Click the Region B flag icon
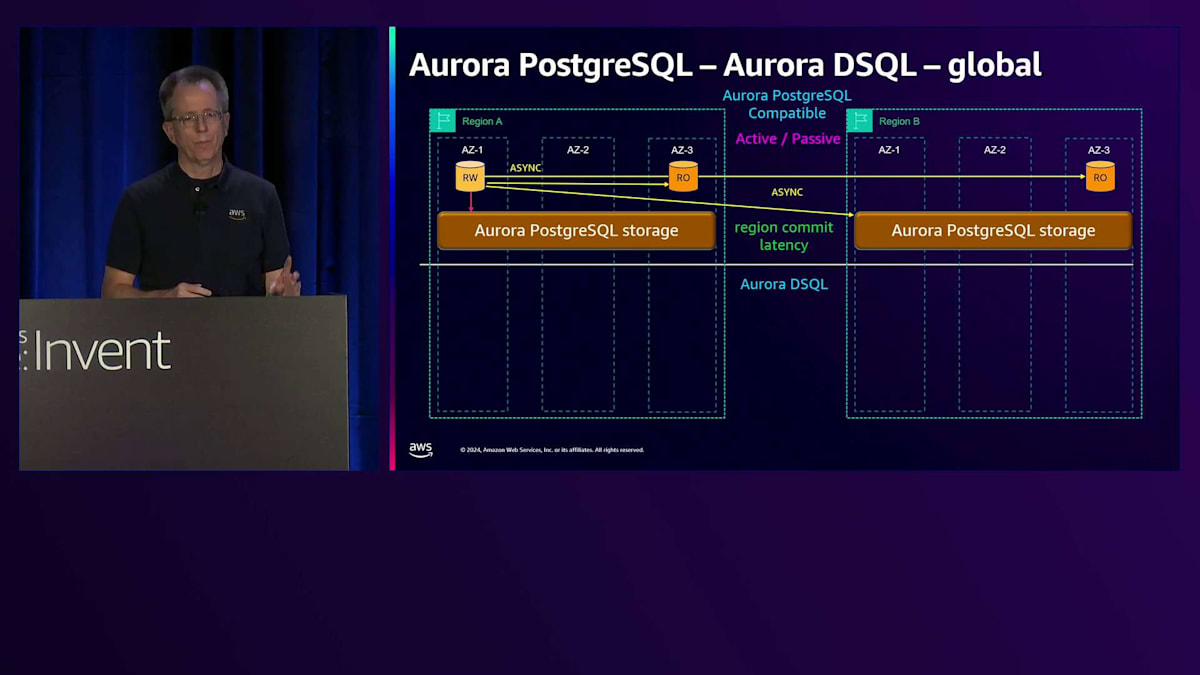Viewport: 1200px width, 675px height. click(860, 121)
